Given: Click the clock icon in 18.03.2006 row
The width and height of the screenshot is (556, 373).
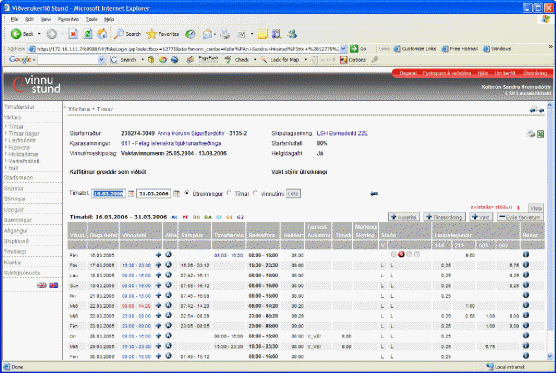Looking at the screenshot, I should (168, 275).
